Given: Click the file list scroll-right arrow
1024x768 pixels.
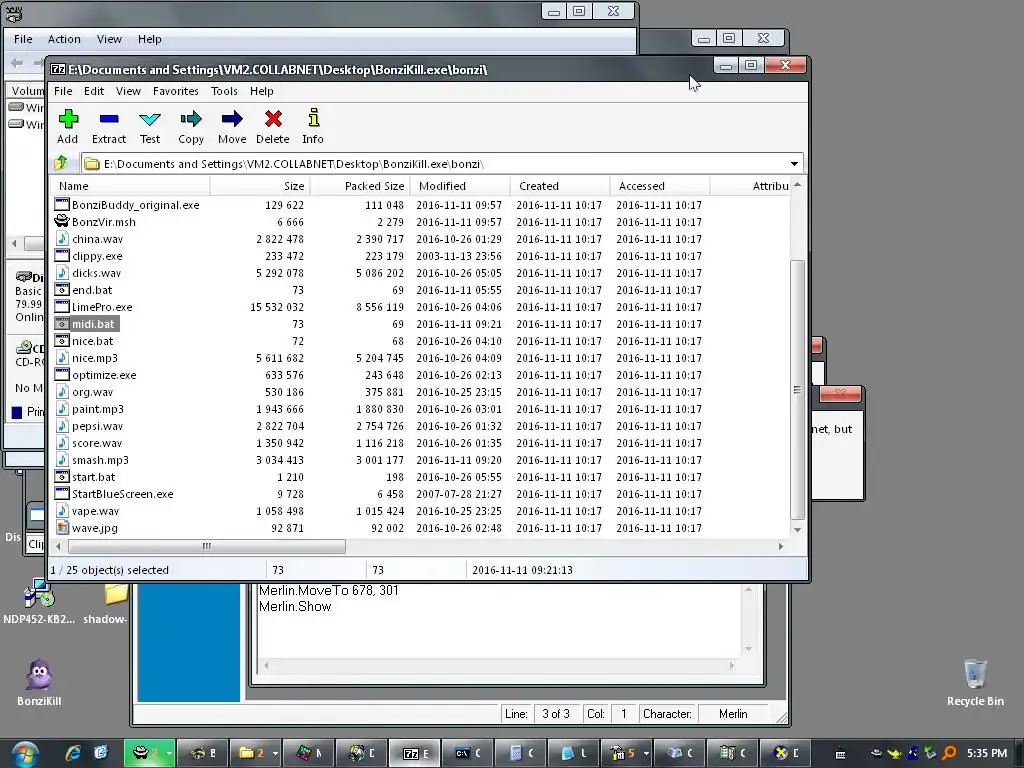Looking at the screenshot, I should [780, 546].
